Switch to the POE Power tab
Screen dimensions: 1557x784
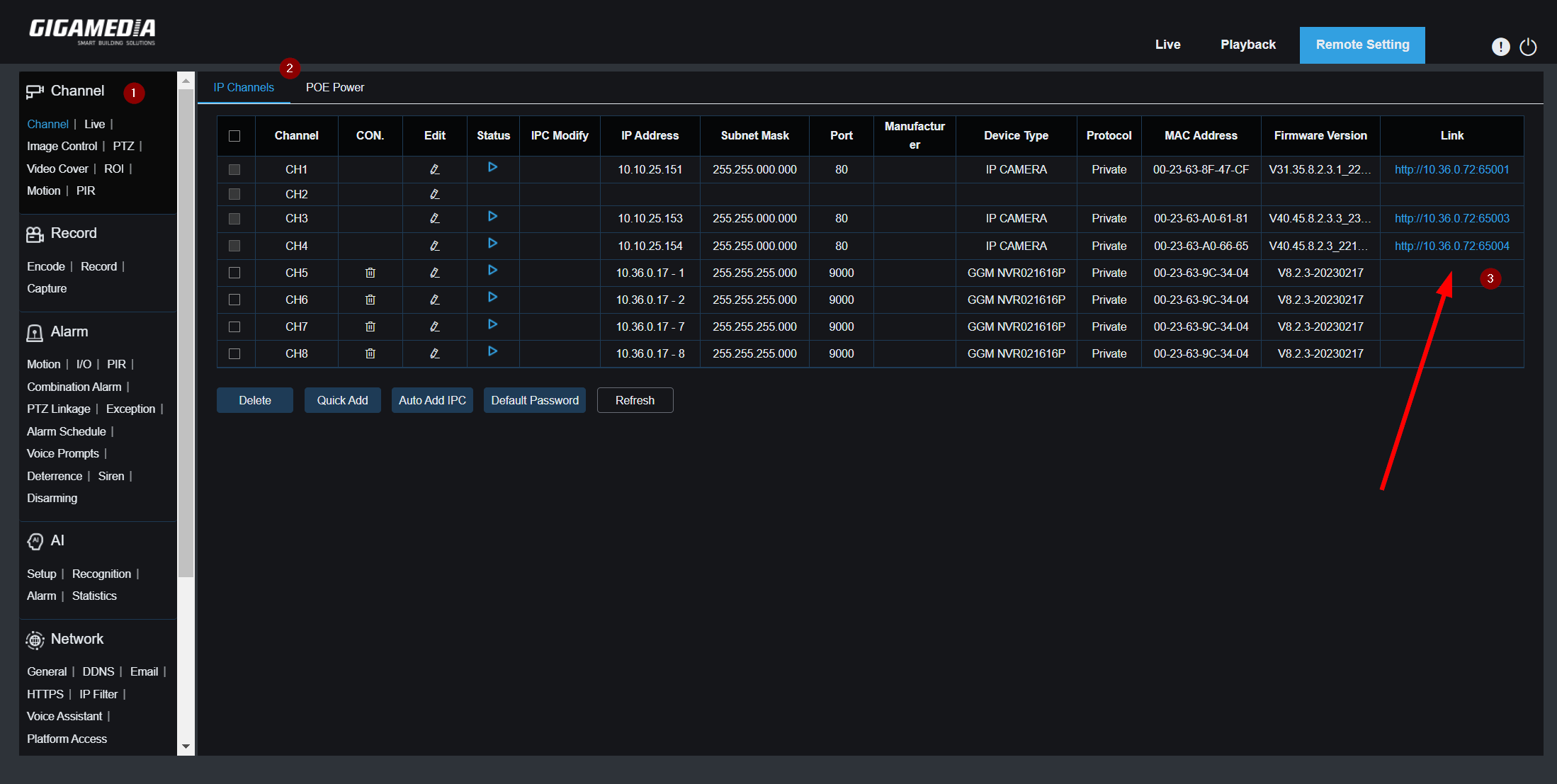(x=334, y=87)
